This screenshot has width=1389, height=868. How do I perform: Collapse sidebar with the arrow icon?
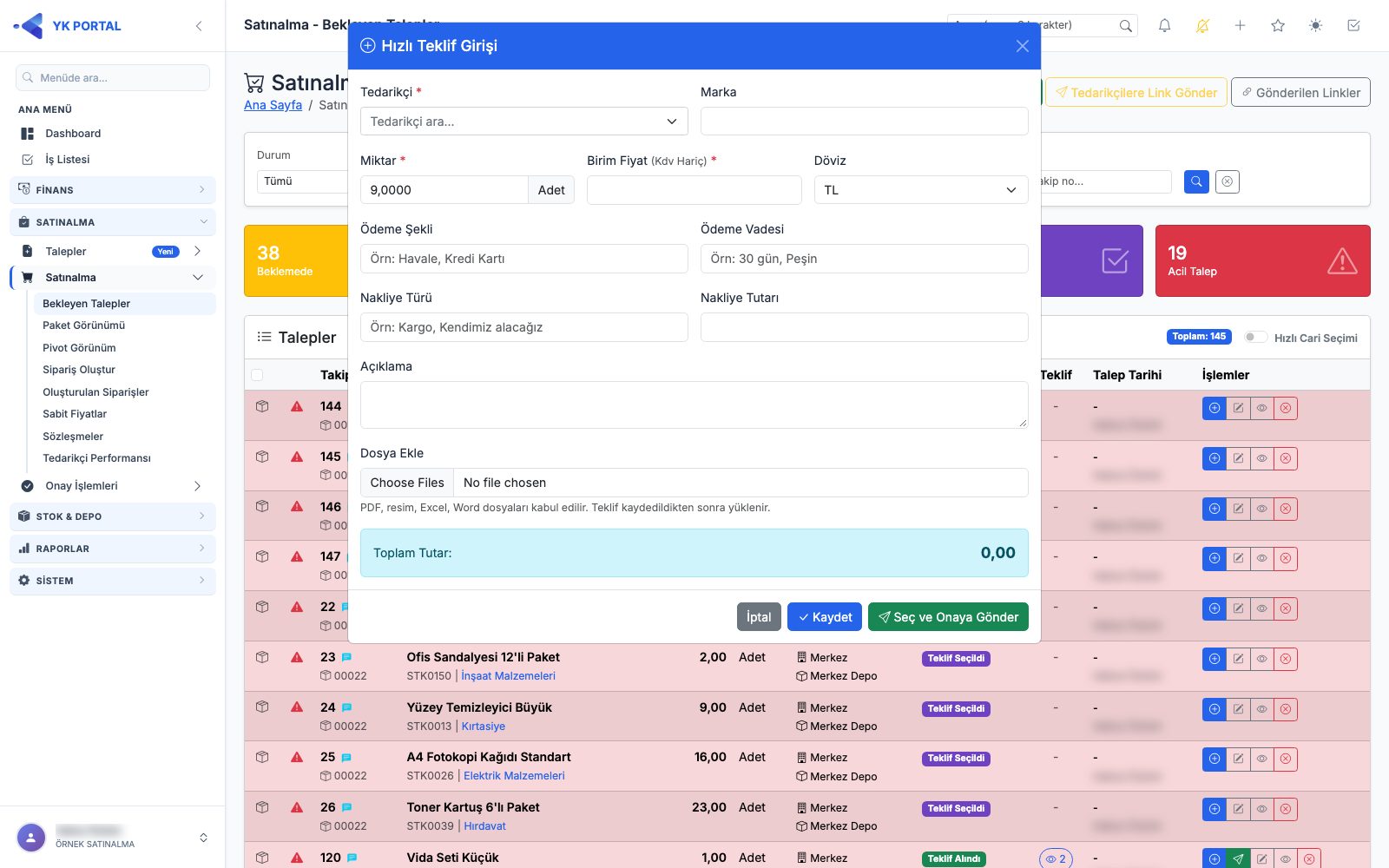199,26
